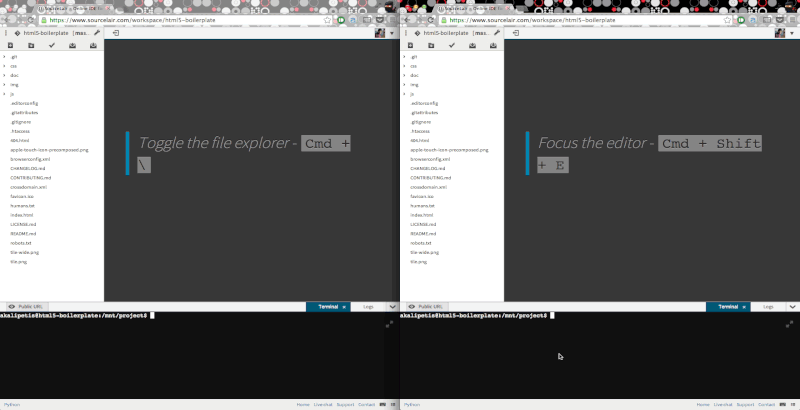Expand the img folder in right window
Image resolution: width=800 pixels, height=410 pixels.
pyautogui.click(x=404, y=85)
